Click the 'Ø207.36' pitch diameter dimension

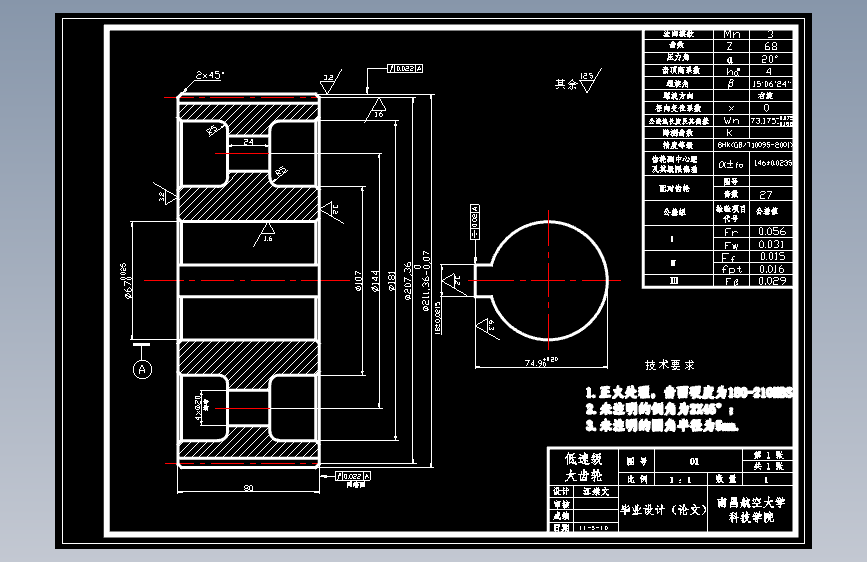[408, 281]
